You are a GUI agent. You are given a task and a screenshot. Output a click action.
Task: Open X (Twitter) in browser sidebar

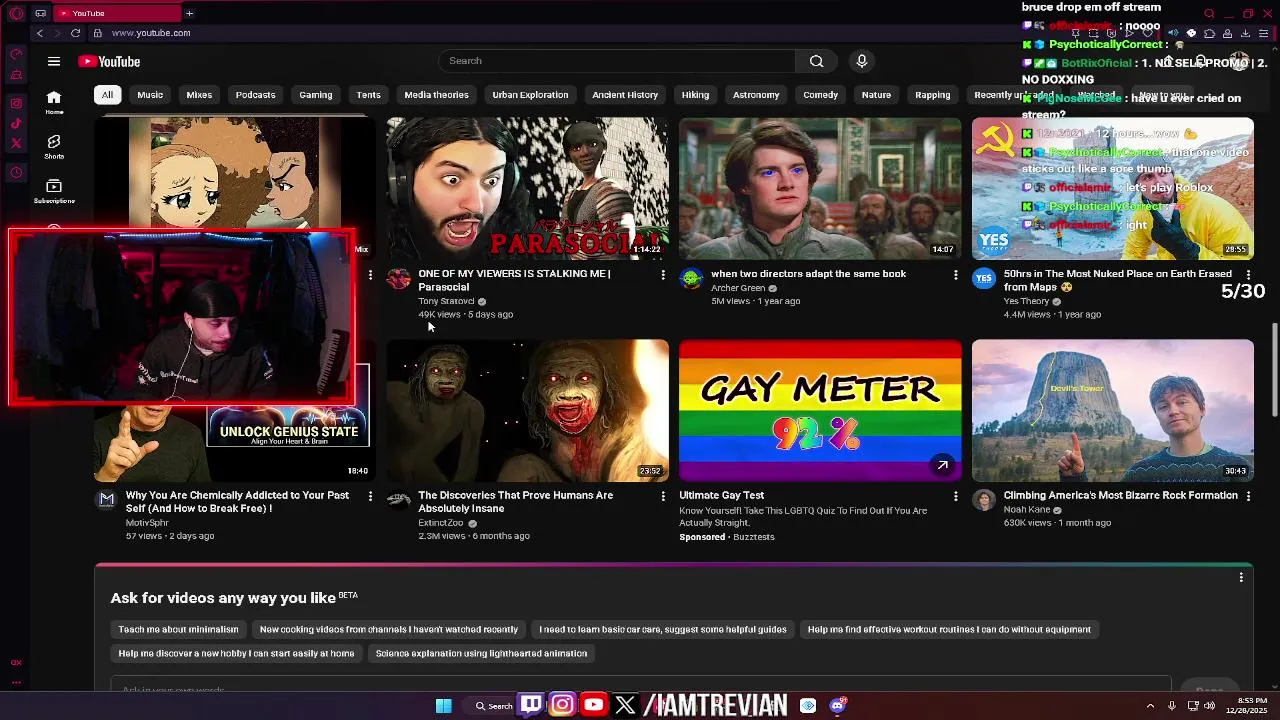tap(16, 143)
